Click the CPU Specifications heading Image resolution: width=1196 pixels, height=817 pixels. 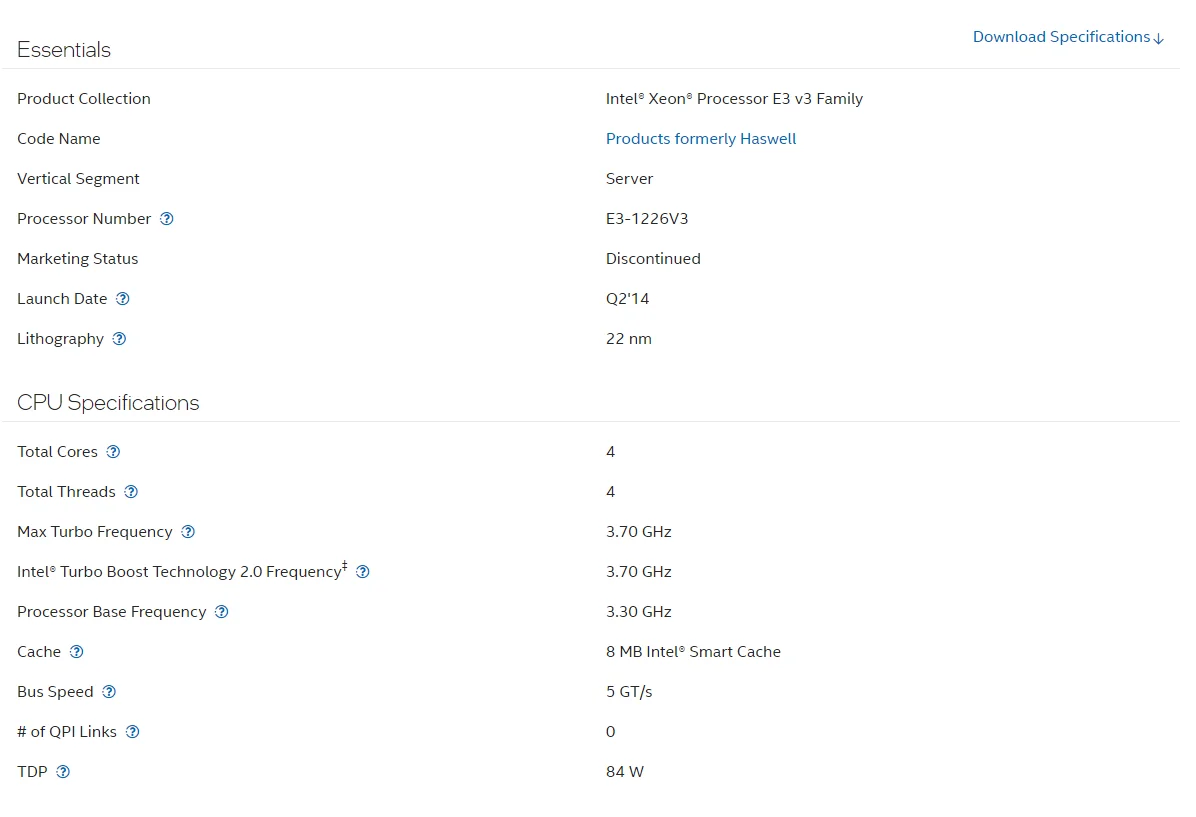pyautogui.click(x=108, y=403)
